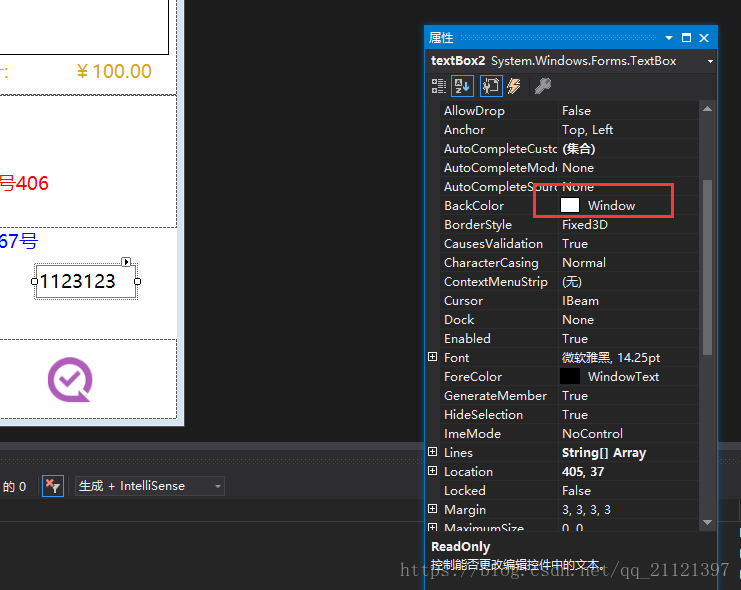Select the BorderStyle property row

(569, 225)
